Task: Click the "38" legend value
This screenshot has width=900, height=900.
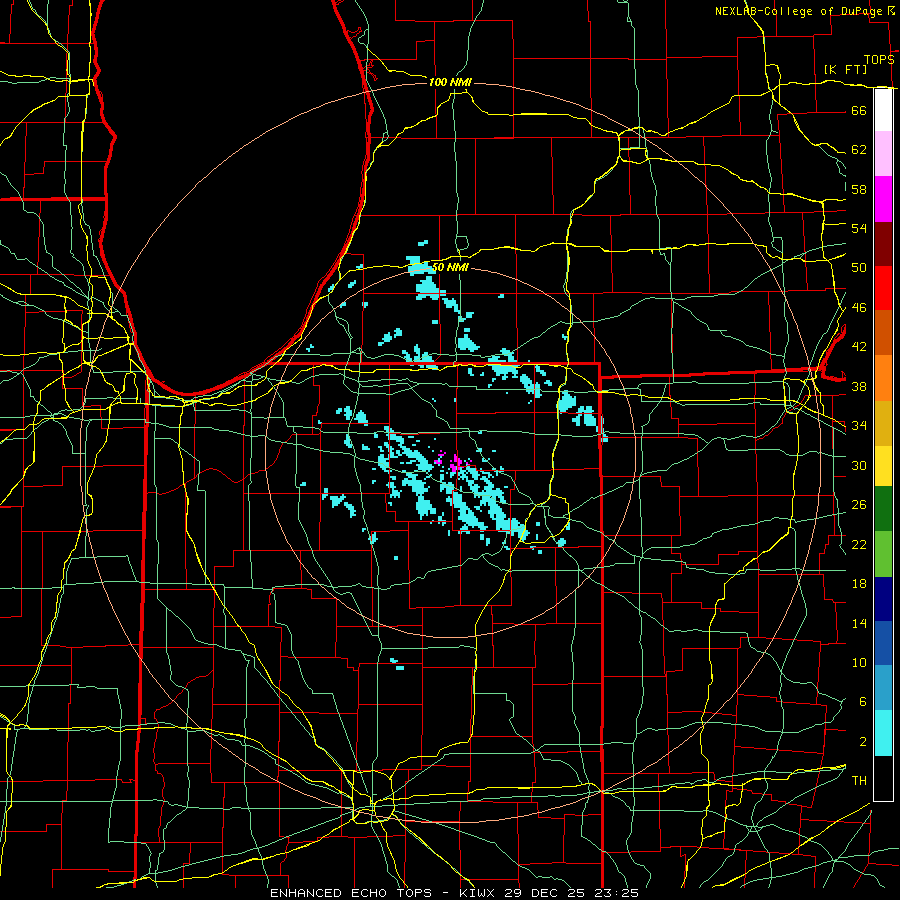Action: (x=859, y=386)
